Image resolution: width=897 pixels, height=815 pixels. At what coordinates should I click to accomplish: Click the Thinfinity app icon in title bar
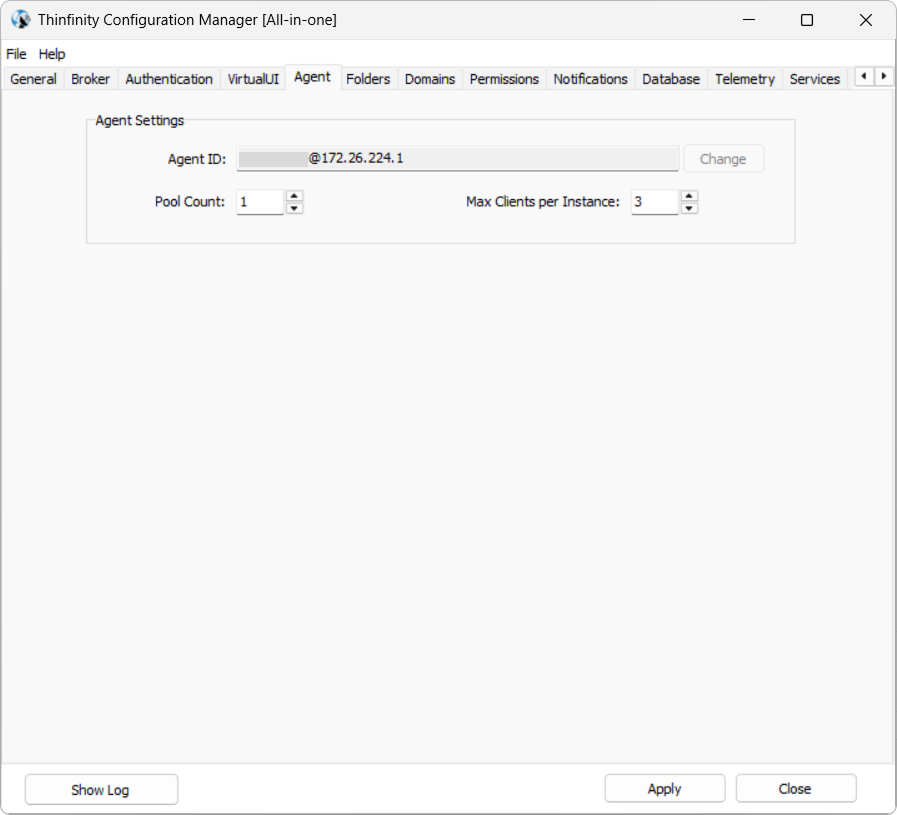tap(20, 20)
